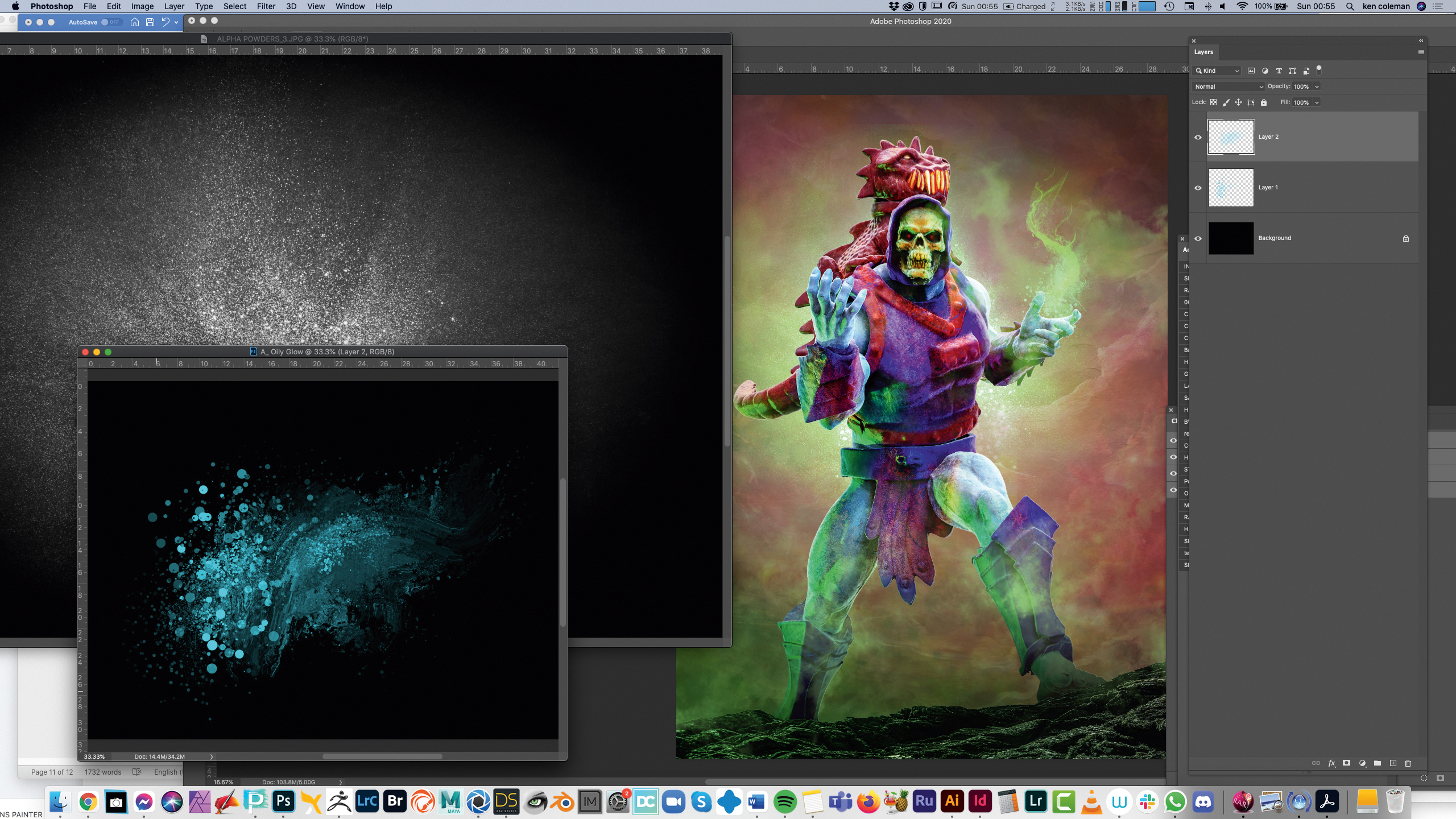Viewport: 1456px width, 819px height.
Task: Create new fill or adjustment layer
Action: [x=1362, y=763]
